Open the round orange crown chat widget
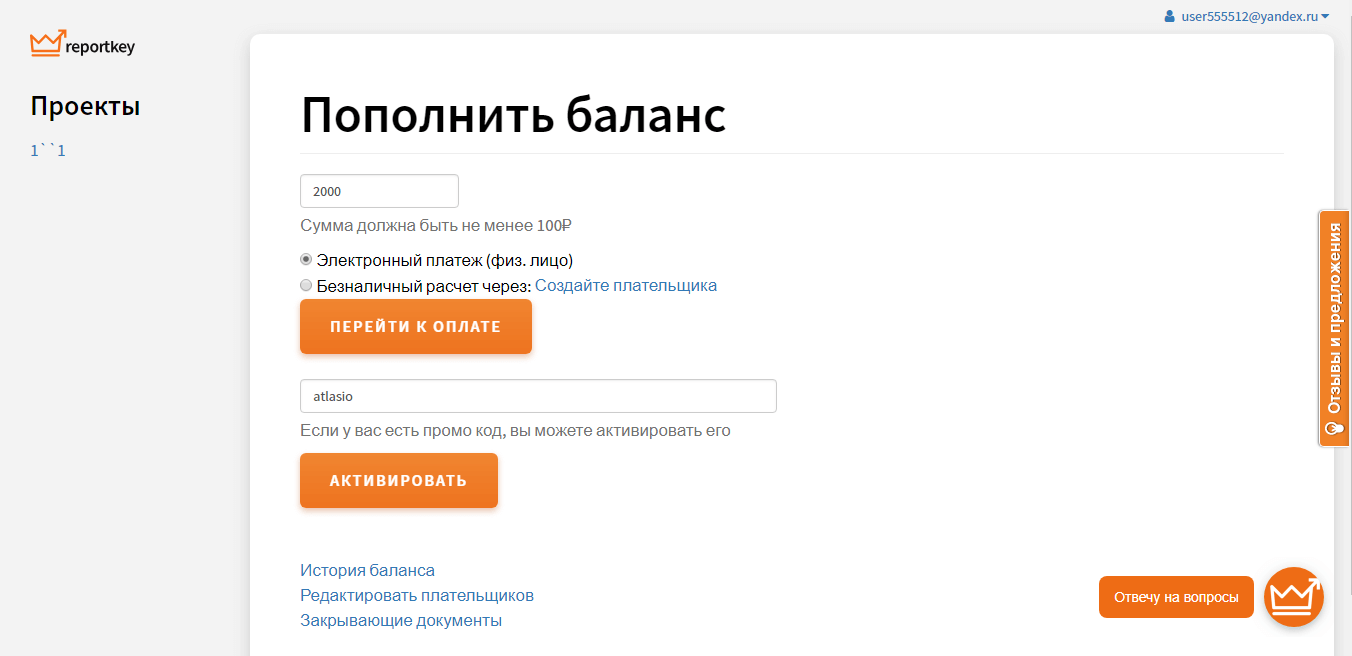 (x=1293, y=597)
